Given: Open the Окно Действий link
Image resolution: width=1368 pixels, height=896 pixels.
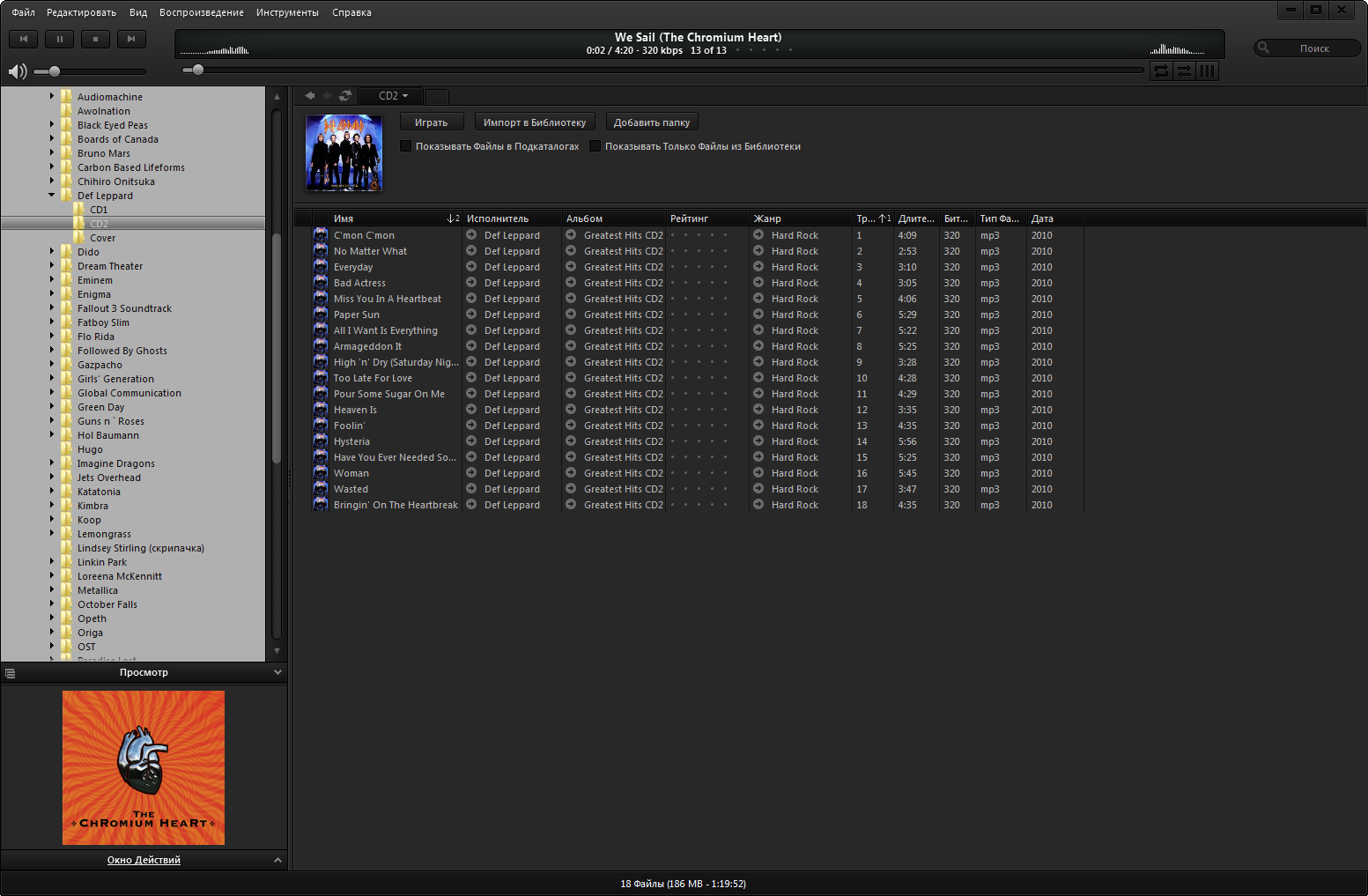Looking at the screenshot, I should pos(144,860).
